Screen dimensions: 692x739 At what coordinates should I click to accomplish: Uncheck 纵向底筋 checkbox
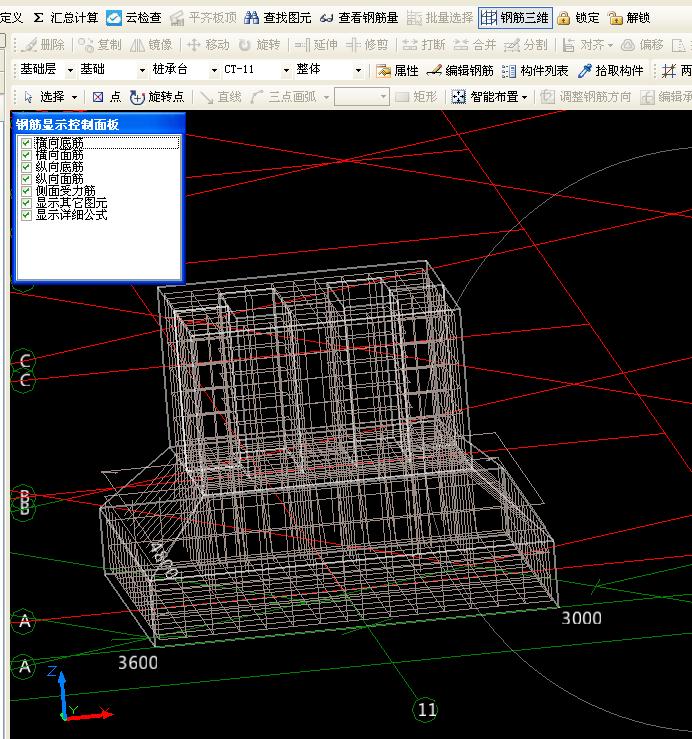tap(26, 167)
